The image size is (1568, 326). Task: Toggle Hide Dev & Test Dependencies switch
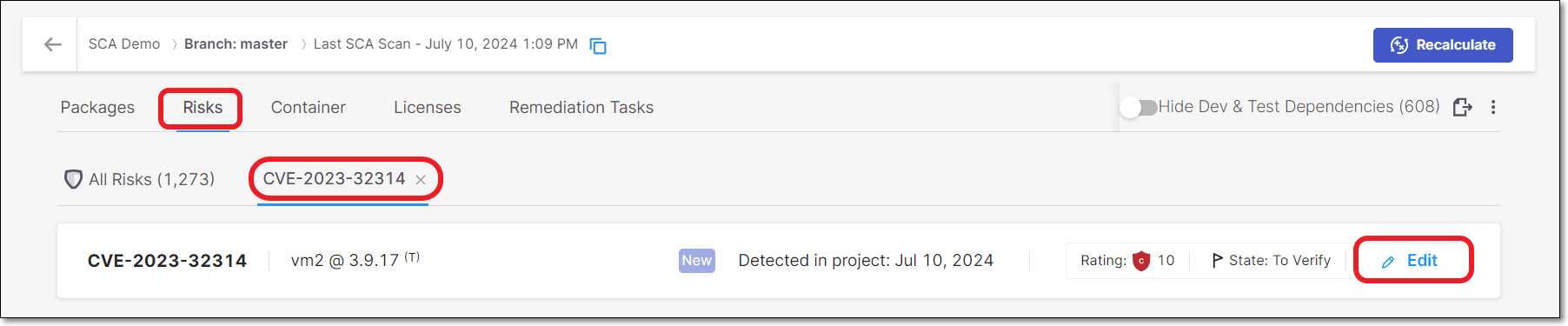[1139, 107]
